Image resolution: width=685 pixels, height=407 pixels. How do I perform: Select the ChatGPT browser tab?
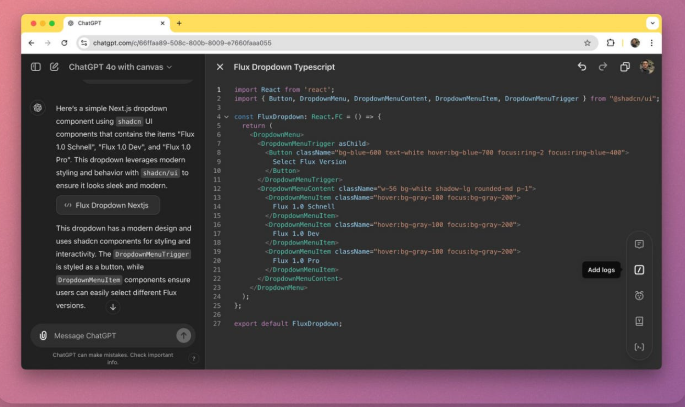click(116, 23)
